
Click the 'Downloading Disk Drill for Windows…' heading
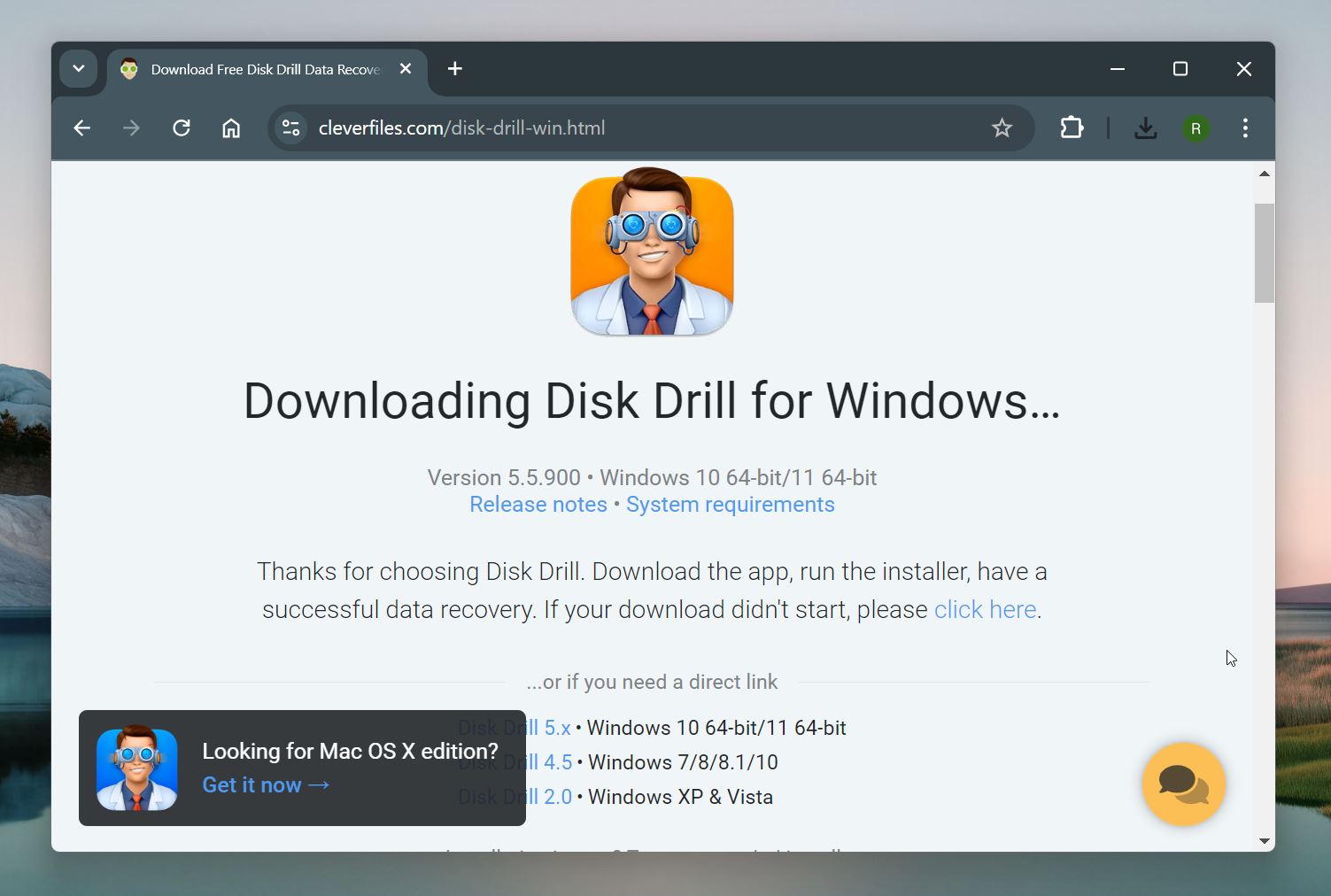[x=652, y=401]
